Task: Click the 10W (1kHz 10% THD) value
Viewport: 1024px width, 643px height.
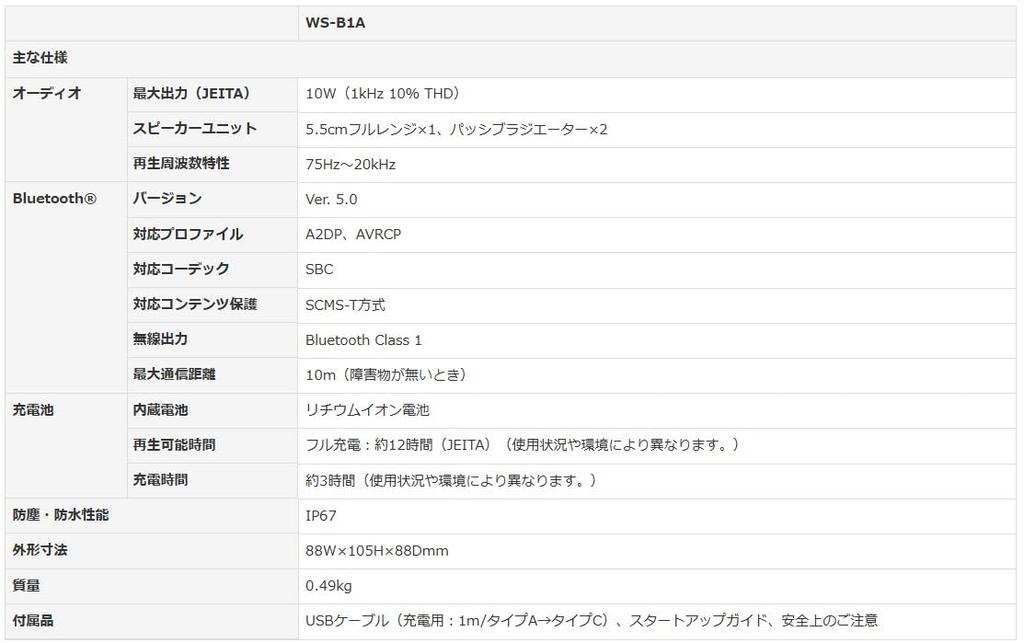Action: click(383, 94)
